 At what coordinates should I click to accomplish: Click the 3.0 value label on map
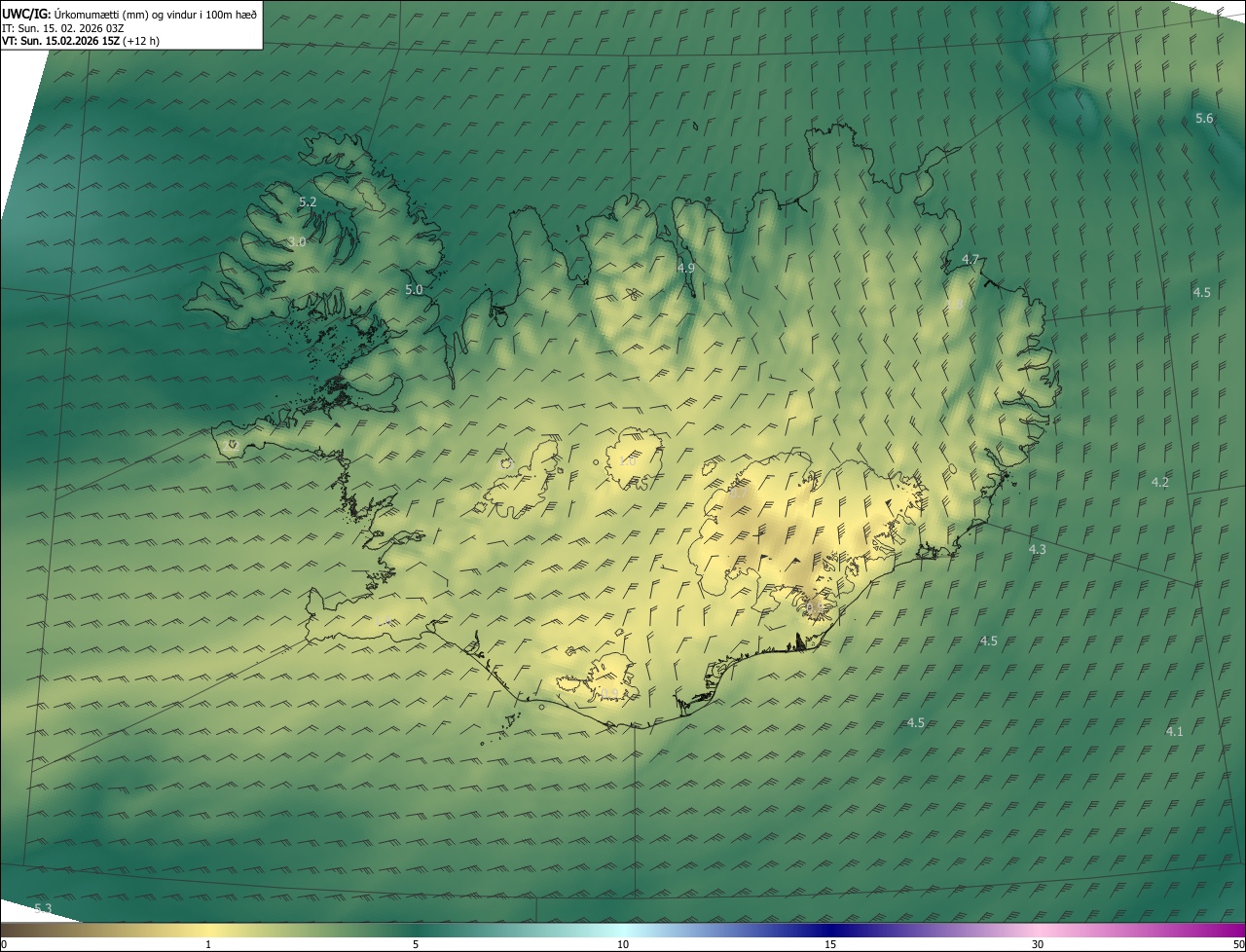[x=297, y=241]
